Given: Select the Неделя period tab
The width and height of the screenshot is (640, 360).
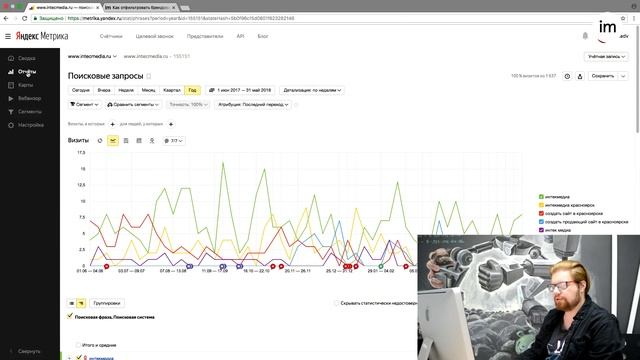Looking at the screenshot, I should [126, 90].
